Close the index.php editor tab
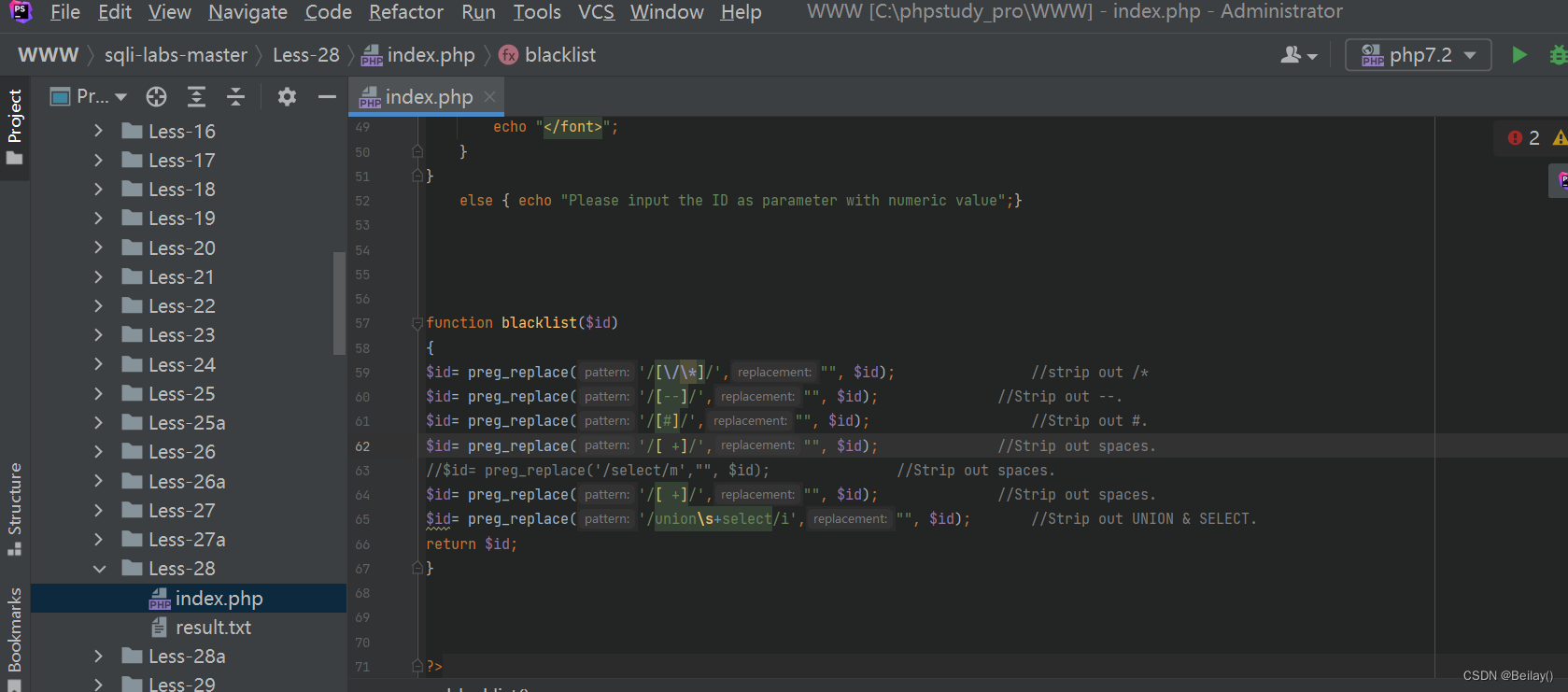1568x692 pixels. [489, 97]
